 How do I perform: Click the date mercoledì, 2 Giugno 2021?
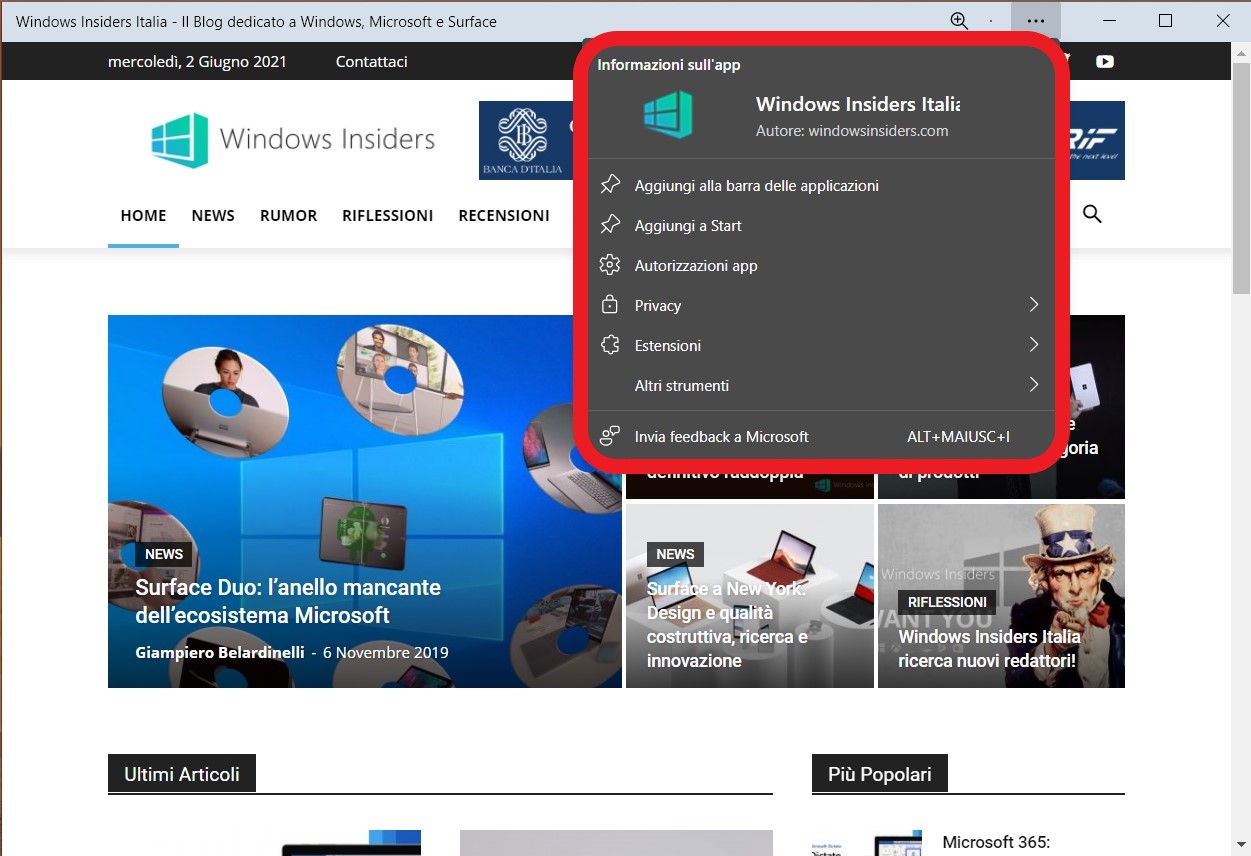pos(197,61)
